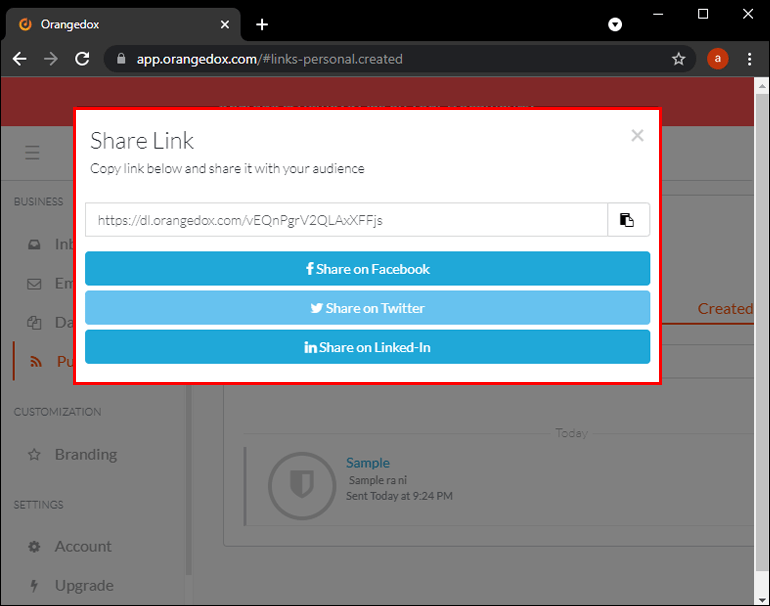Go back in the browser
The height and width of the screenshot is (606, 770).
20,59
